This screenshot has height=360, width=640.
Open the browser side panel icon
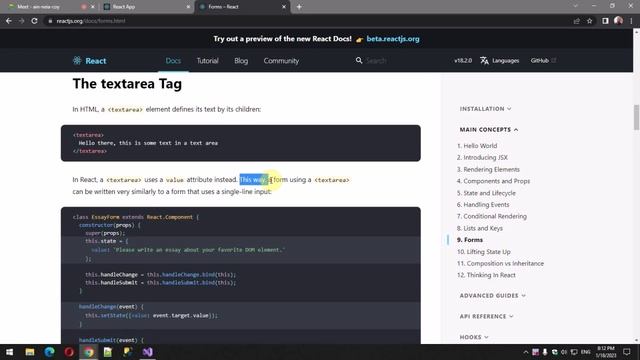tap(605, 21)
